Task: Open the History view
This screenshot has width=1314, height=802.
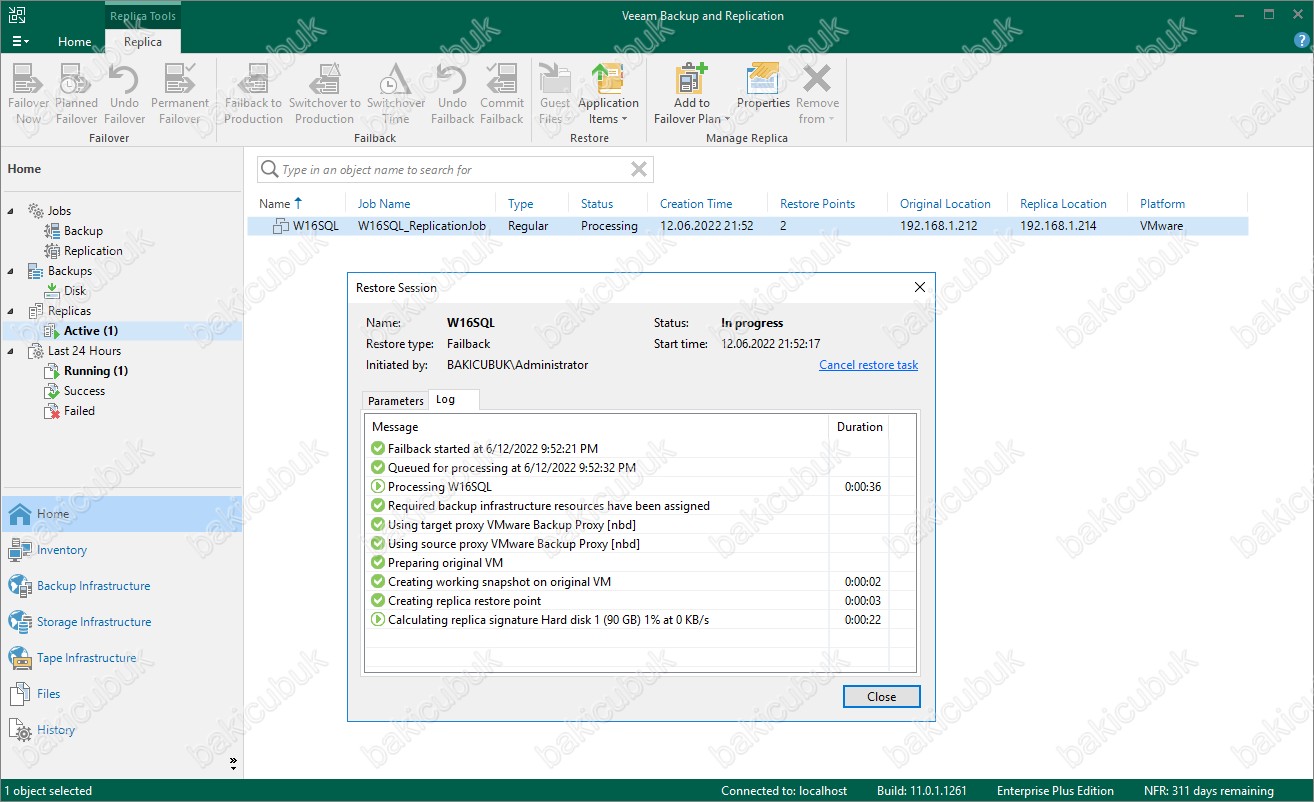Action: point(55,730)
